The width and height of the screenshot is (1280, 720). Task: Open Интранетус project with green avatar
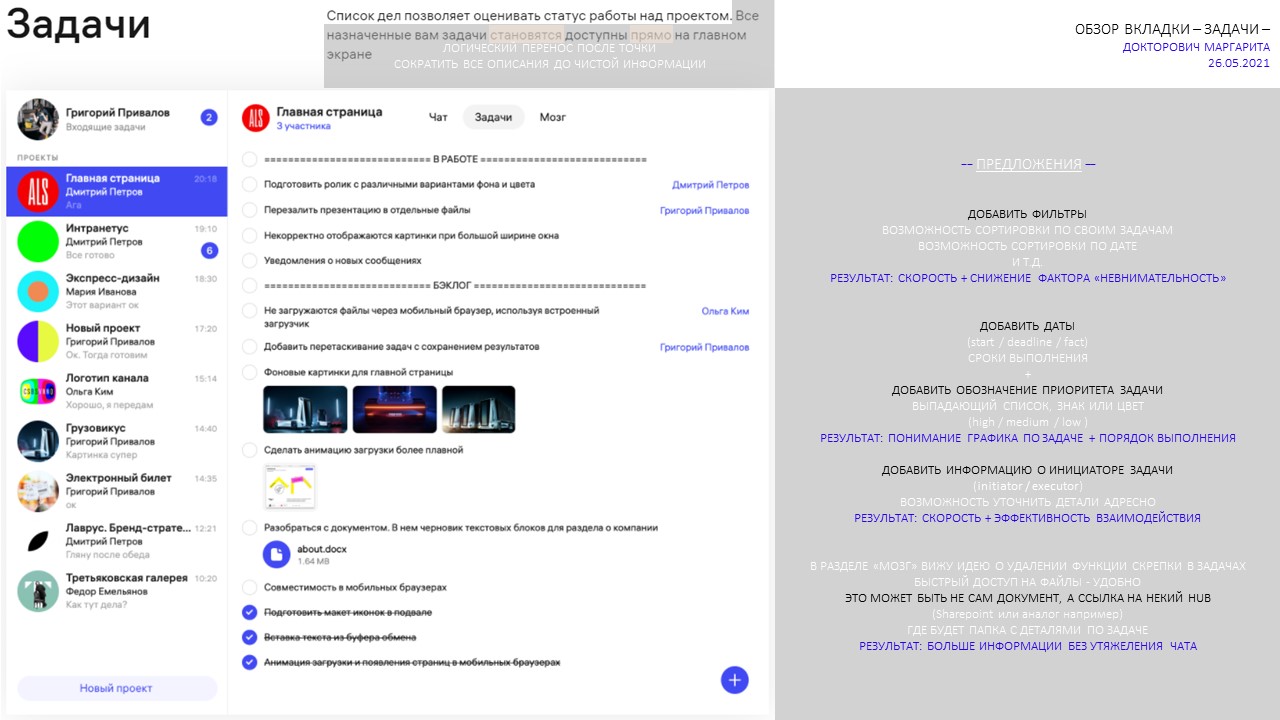38,241
